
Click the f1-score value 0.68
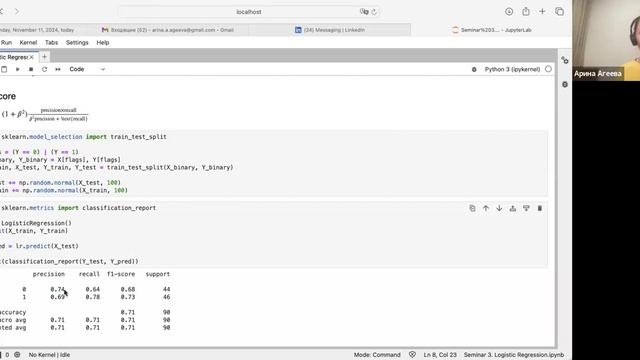128,289
